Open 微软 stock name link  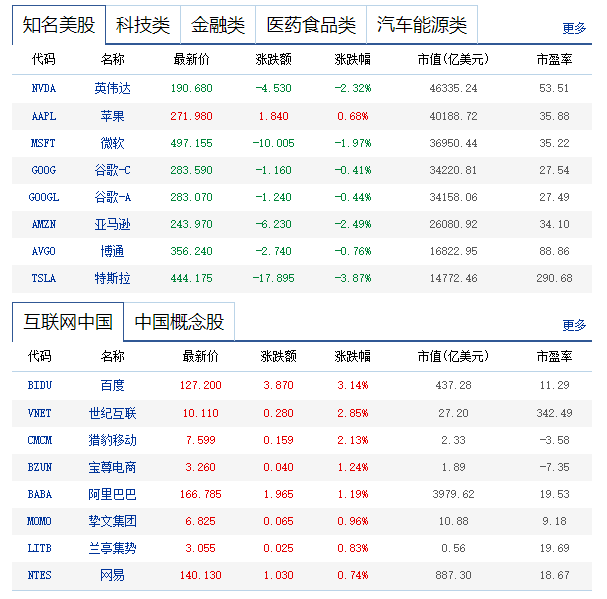click(112, 143)
